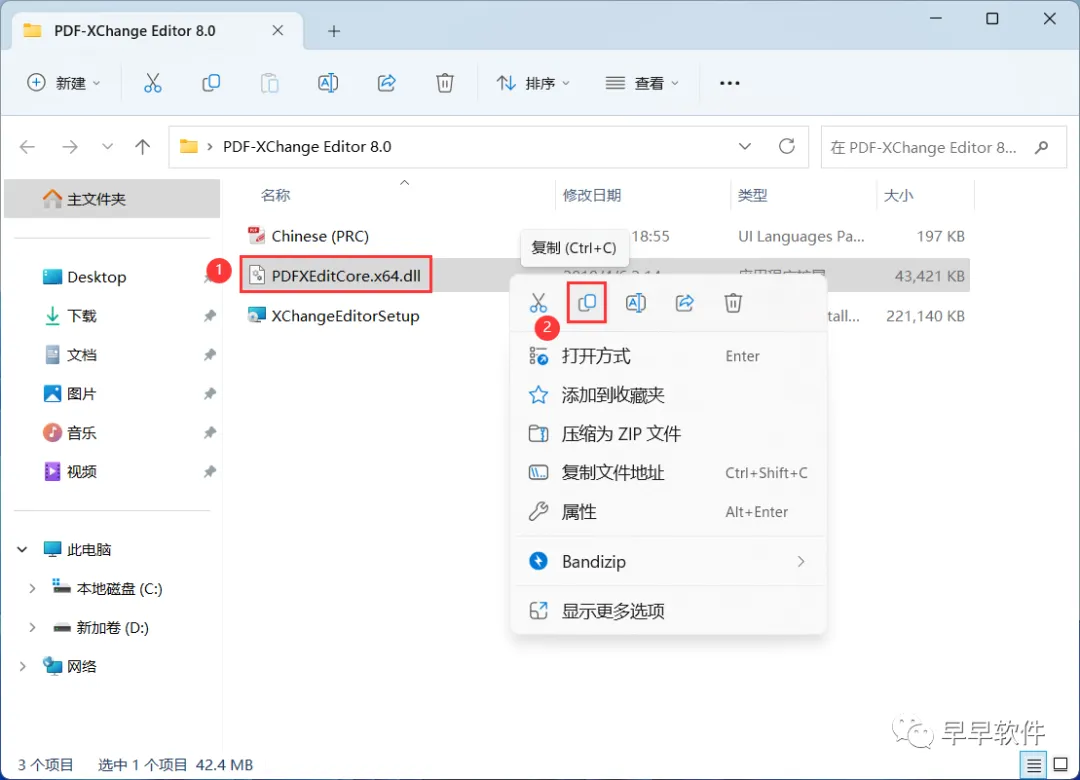Open the 查看 view dropdown
This screenshot has width=1080, height=780.
coord(642,83)
